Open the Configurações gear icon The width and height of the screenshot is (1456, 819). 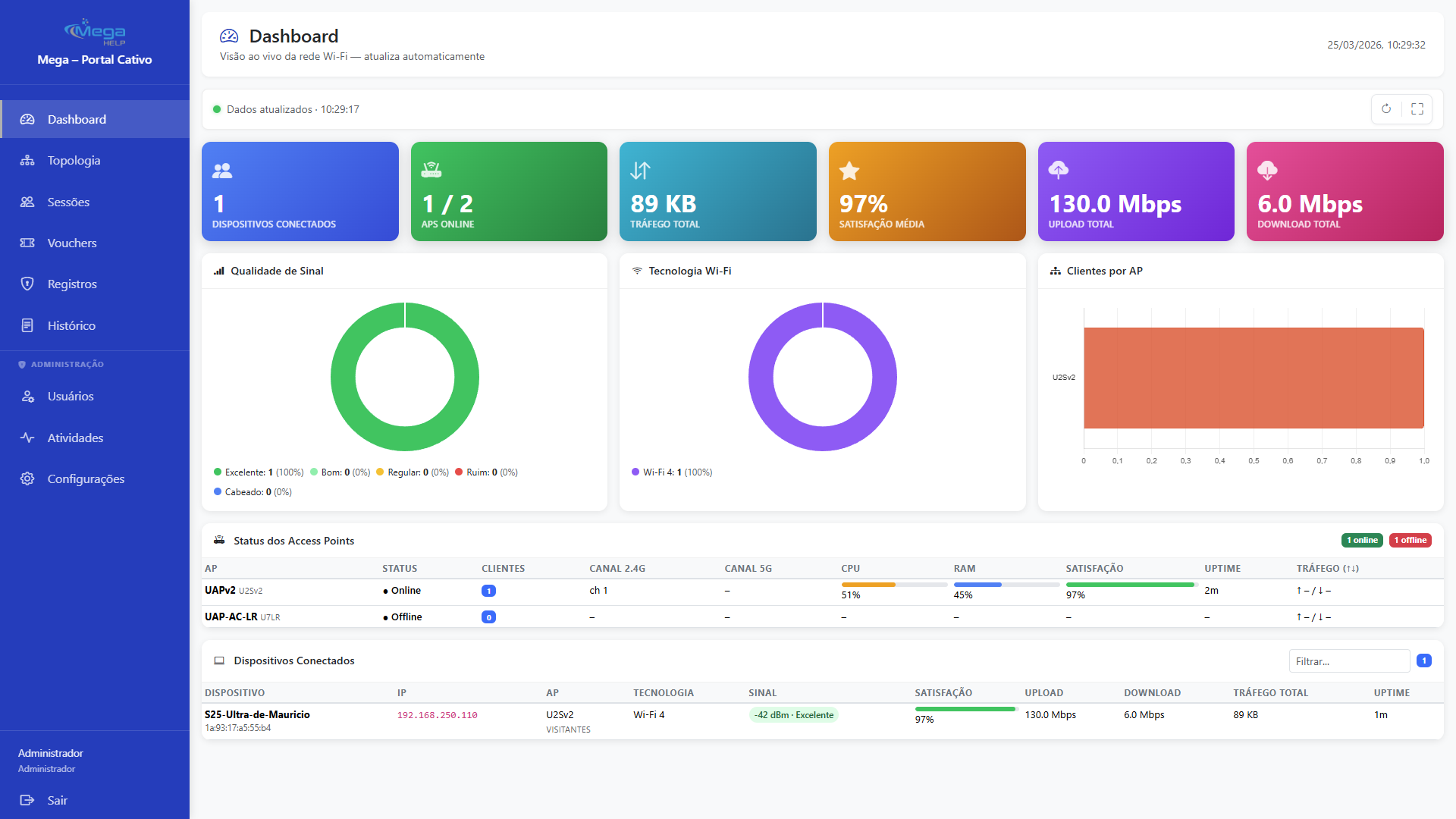click(27, 479)
